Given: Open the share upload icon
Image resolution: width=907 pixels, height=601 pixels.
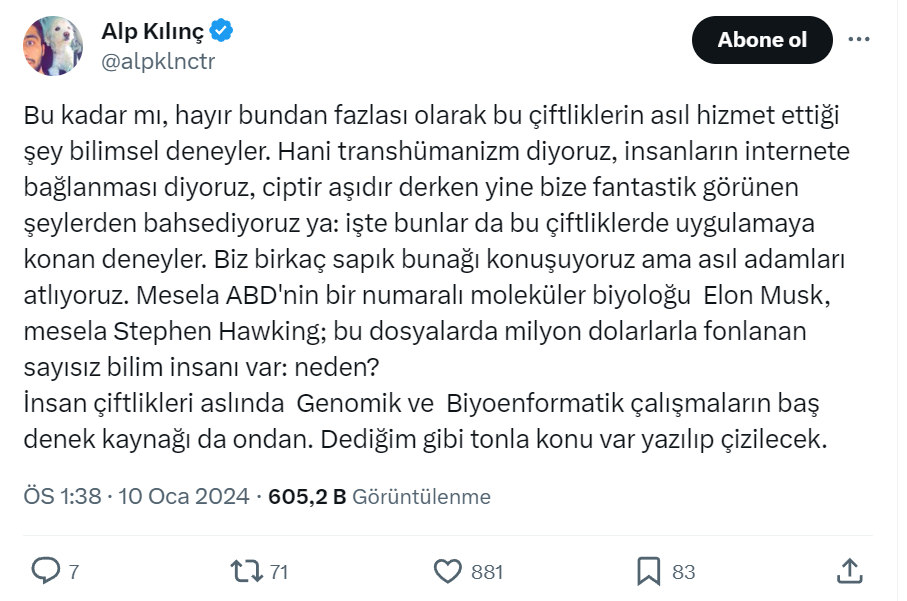Looking at the screenshot, I should pos(849,571).
